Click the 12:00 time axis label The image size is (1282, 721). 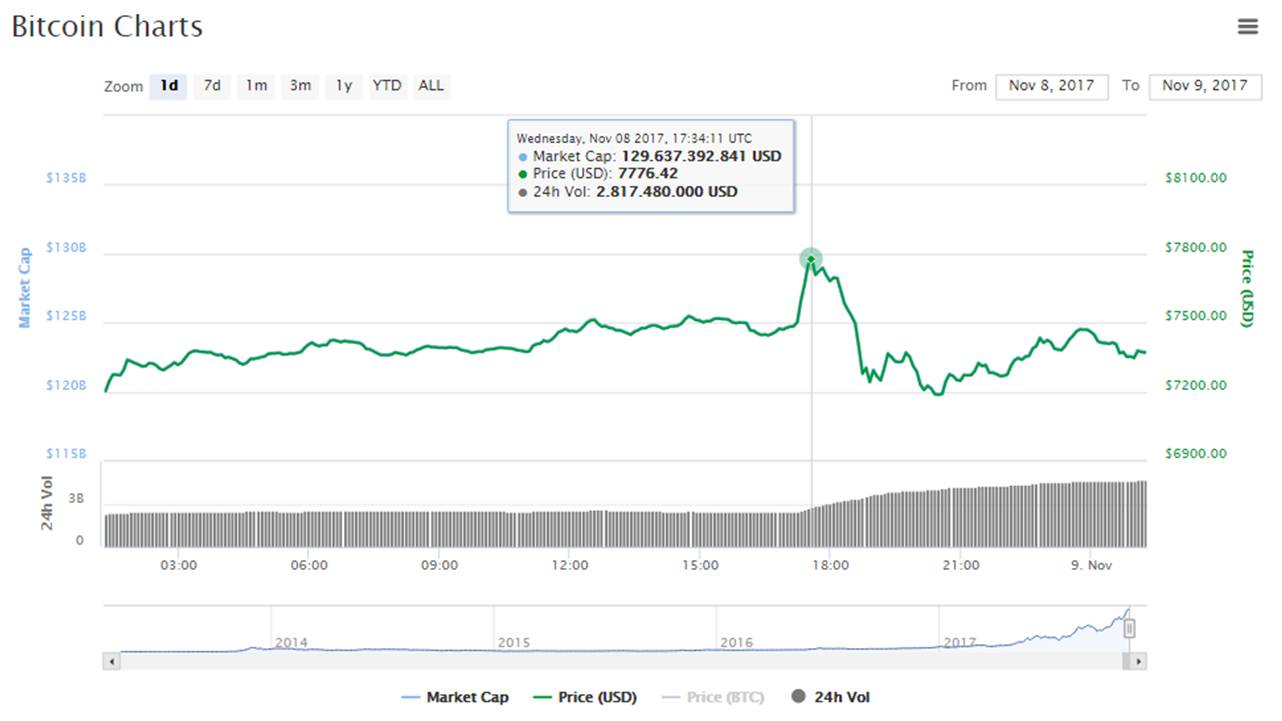570,565
